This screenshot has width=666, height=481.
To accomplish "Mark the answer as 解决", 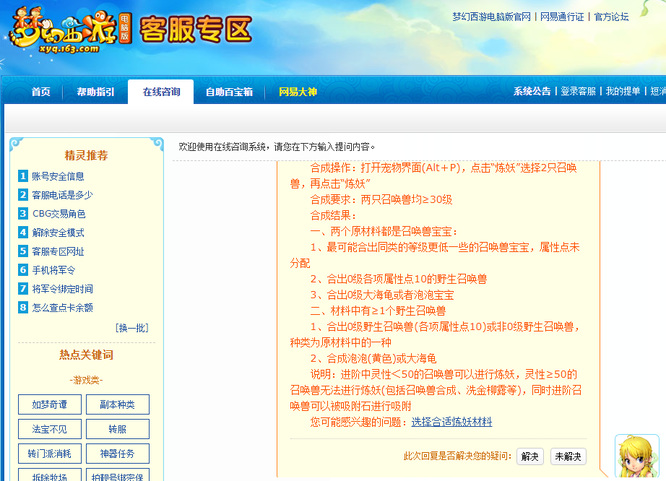I will point(530,456).
